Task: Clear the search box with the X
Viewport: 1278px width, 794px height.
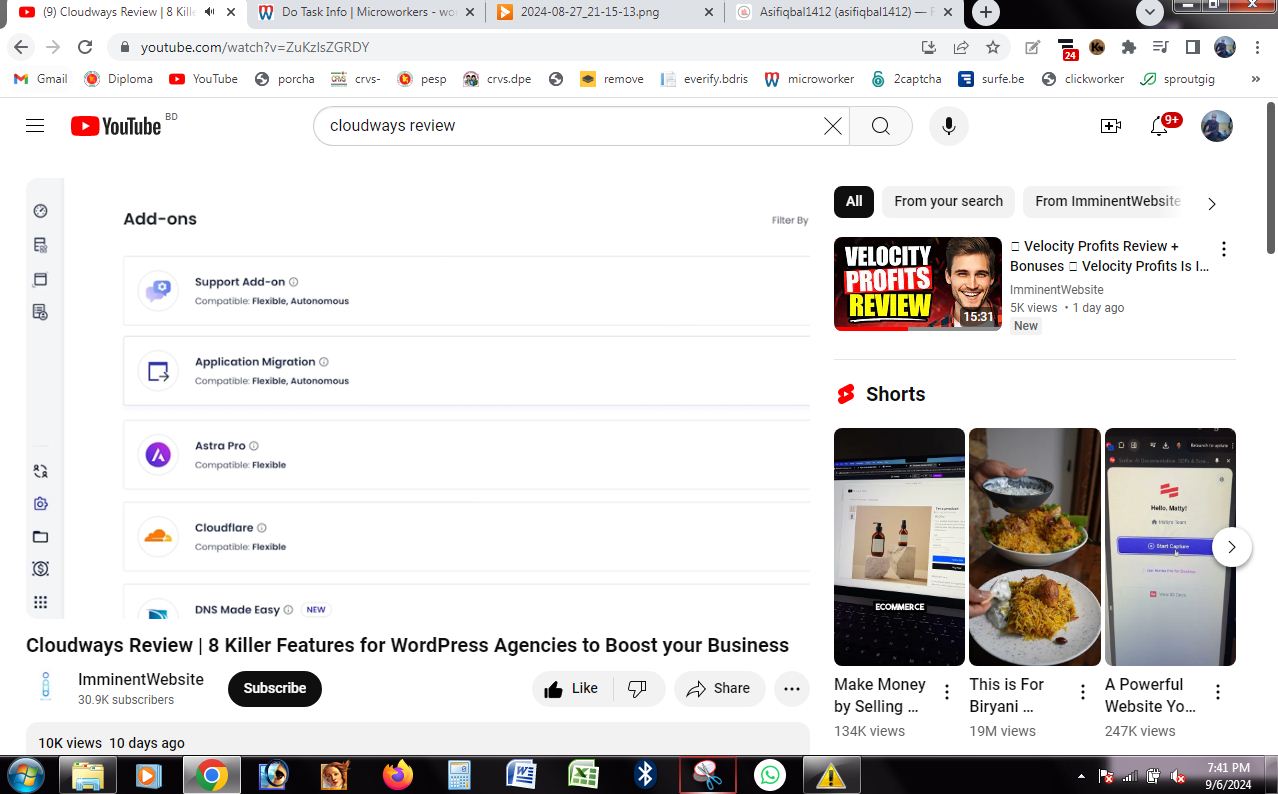Action: [x=832, y=126]
